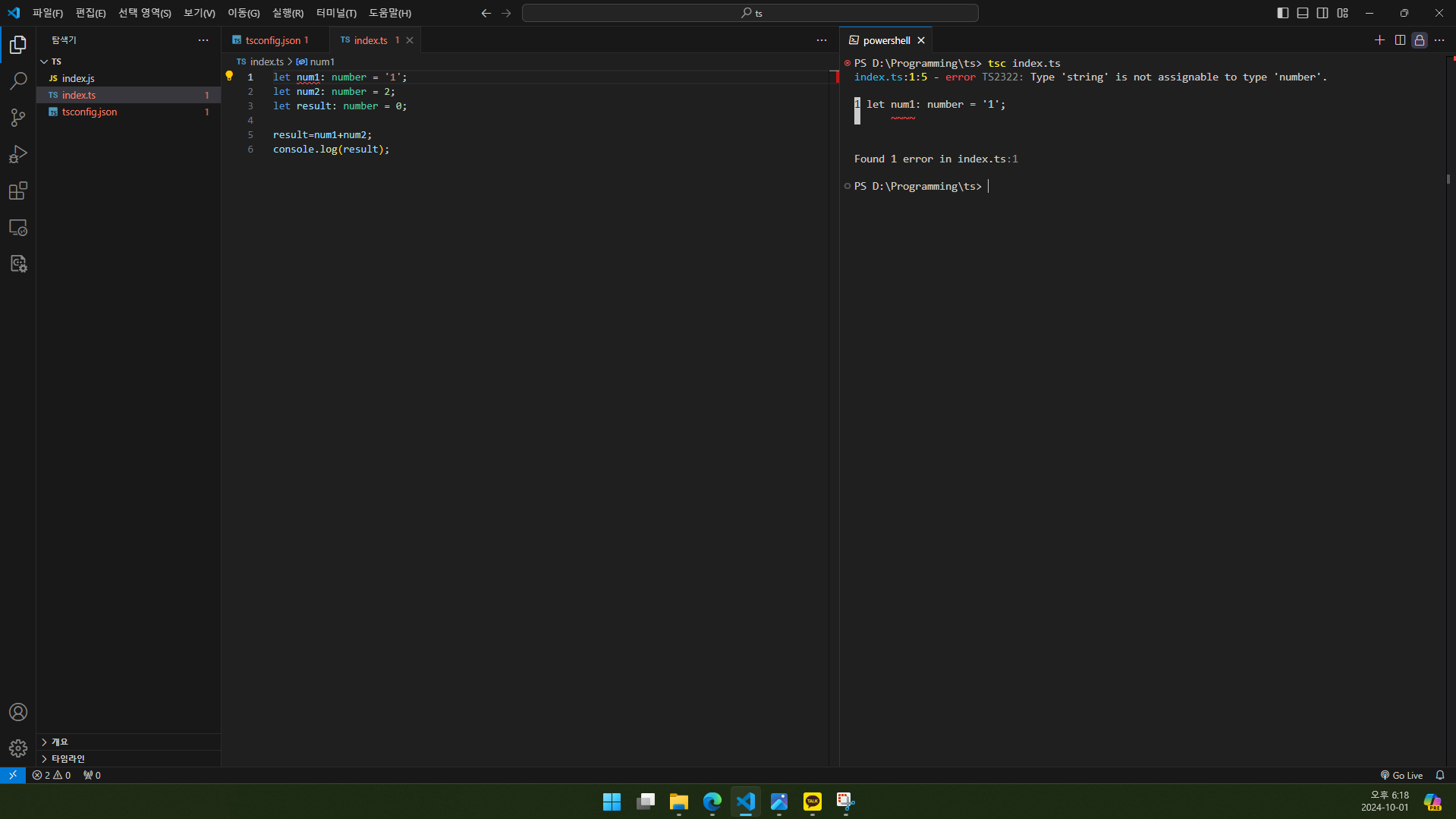Close the index.ts editor tab
This screenshot has width=1456, height=819.
tap(410, 40)
